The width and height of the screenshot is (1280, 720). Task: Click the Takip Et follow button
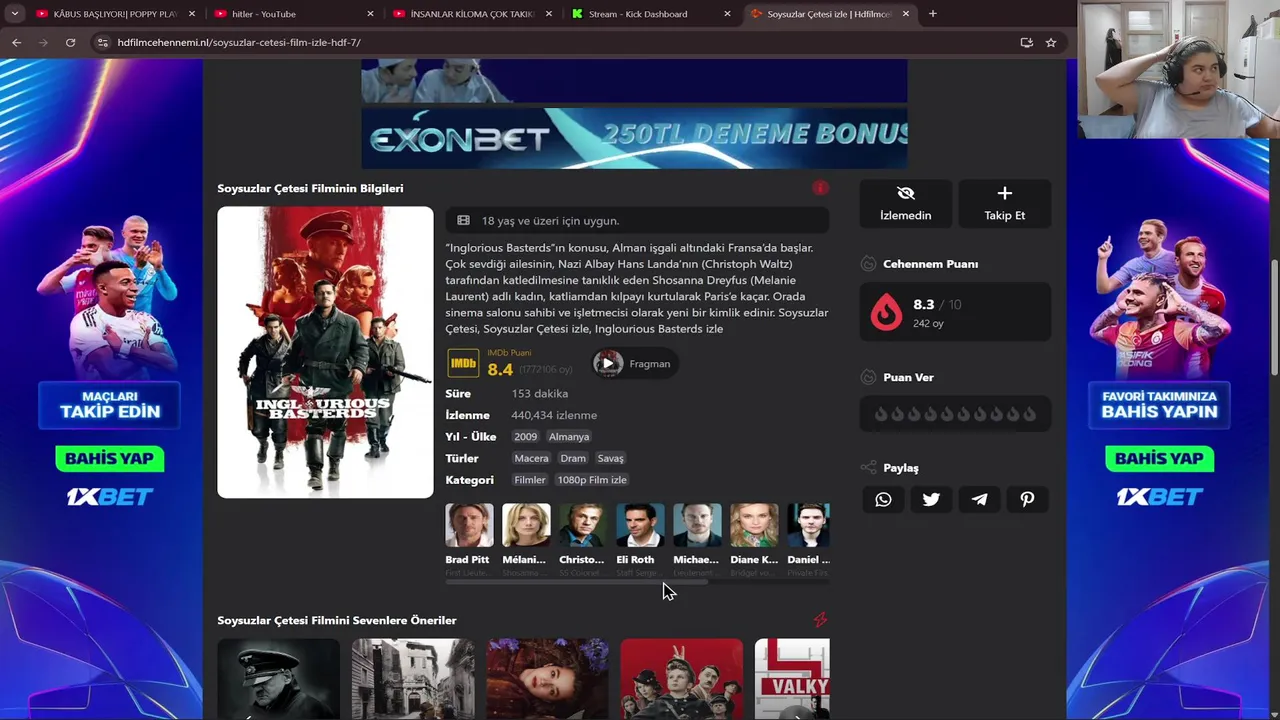pyautogui.click(x=1004, y=203)
